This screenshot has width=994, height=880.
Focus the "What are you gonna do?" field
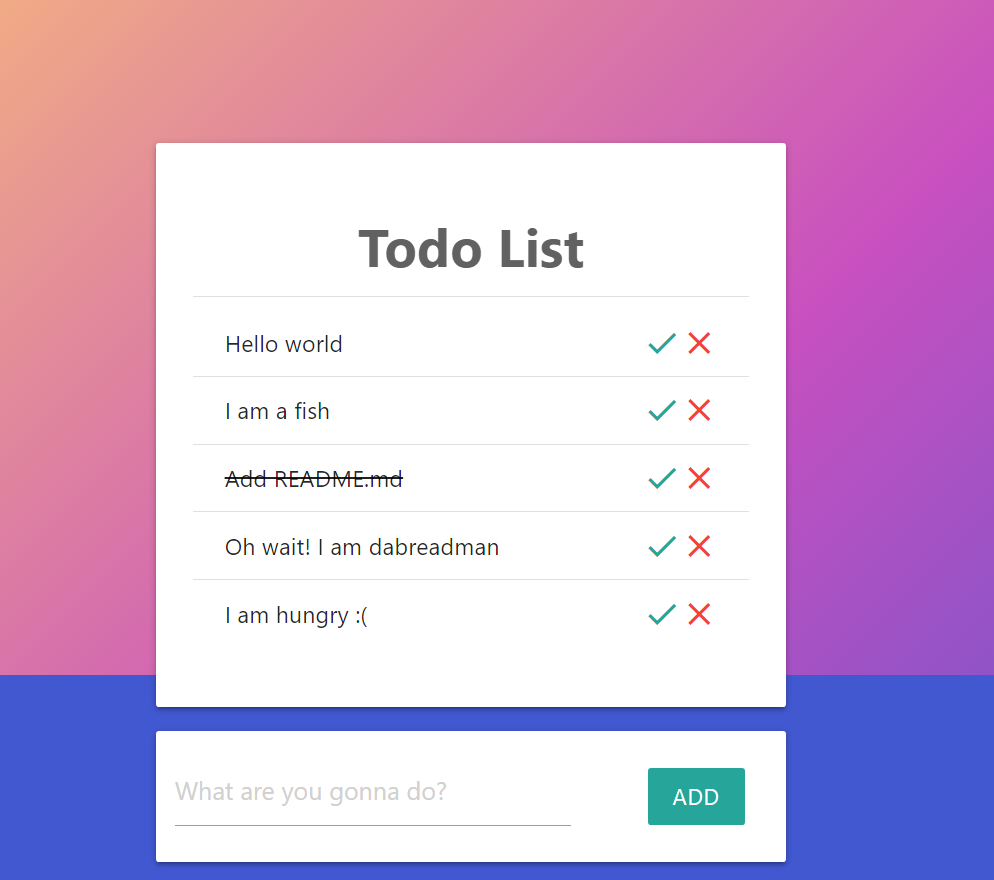click(x=373, y=793)
